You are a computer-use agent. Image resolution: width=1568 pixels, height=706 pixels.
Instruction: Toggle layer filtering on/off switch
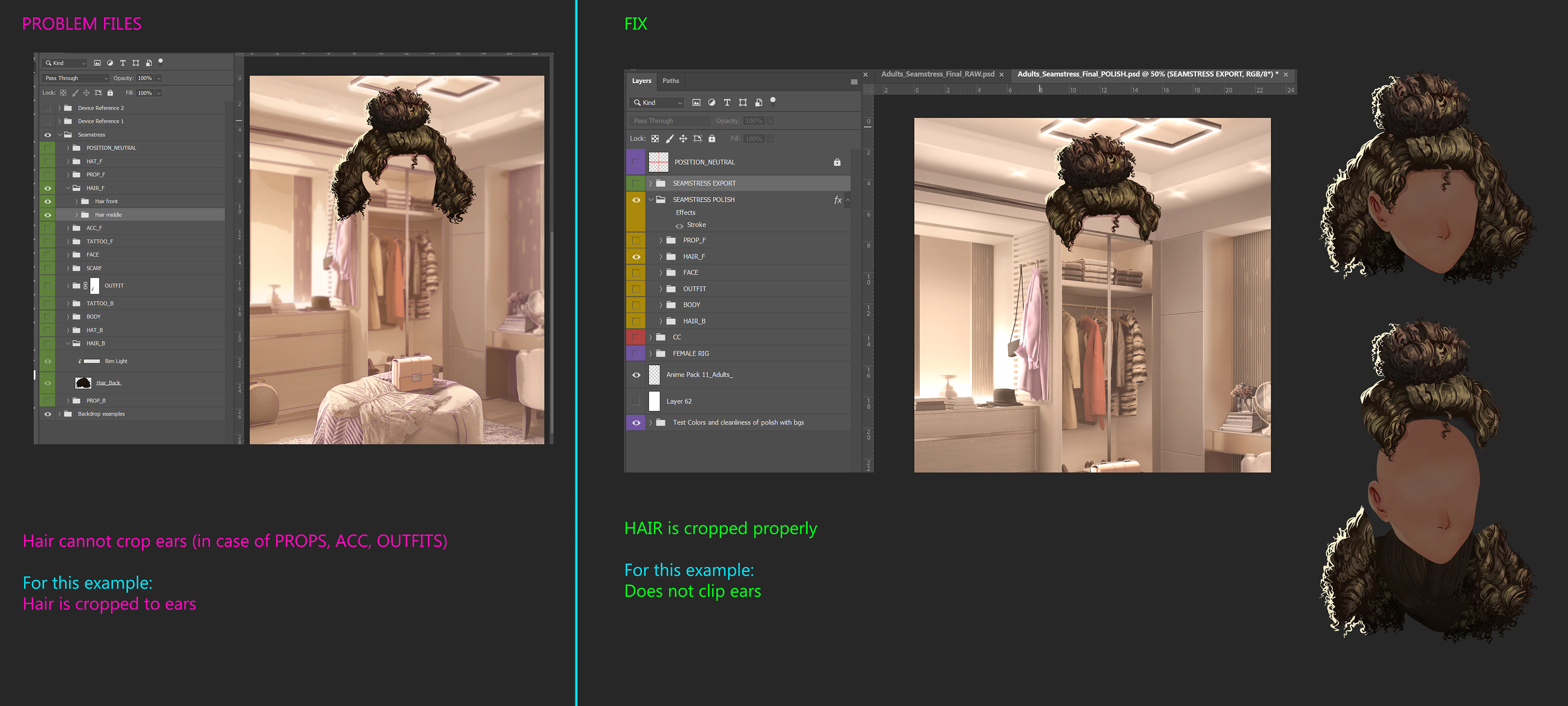773,101
